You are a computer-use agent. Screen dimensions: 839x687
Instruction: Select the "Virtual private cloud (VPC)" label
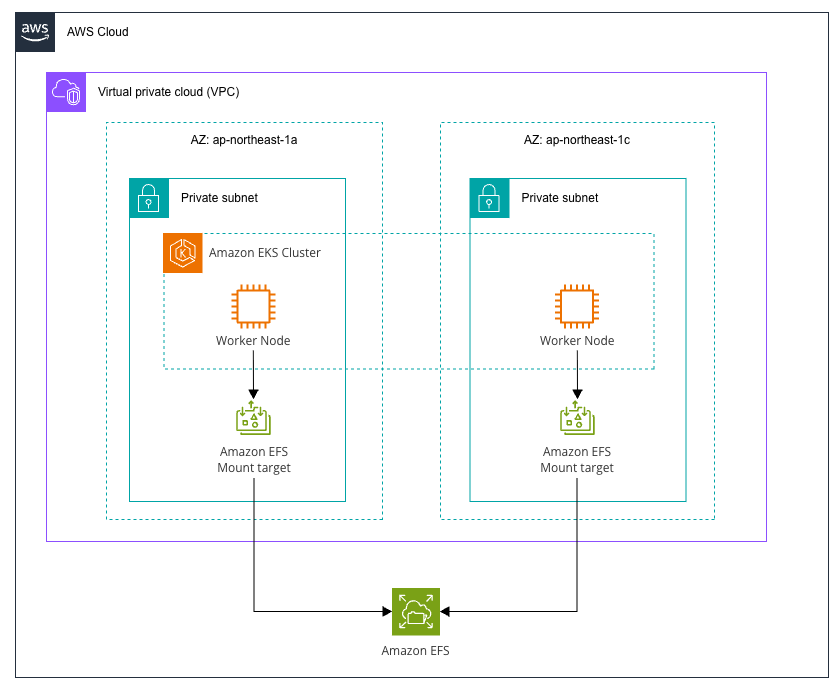tap(169, 92)
